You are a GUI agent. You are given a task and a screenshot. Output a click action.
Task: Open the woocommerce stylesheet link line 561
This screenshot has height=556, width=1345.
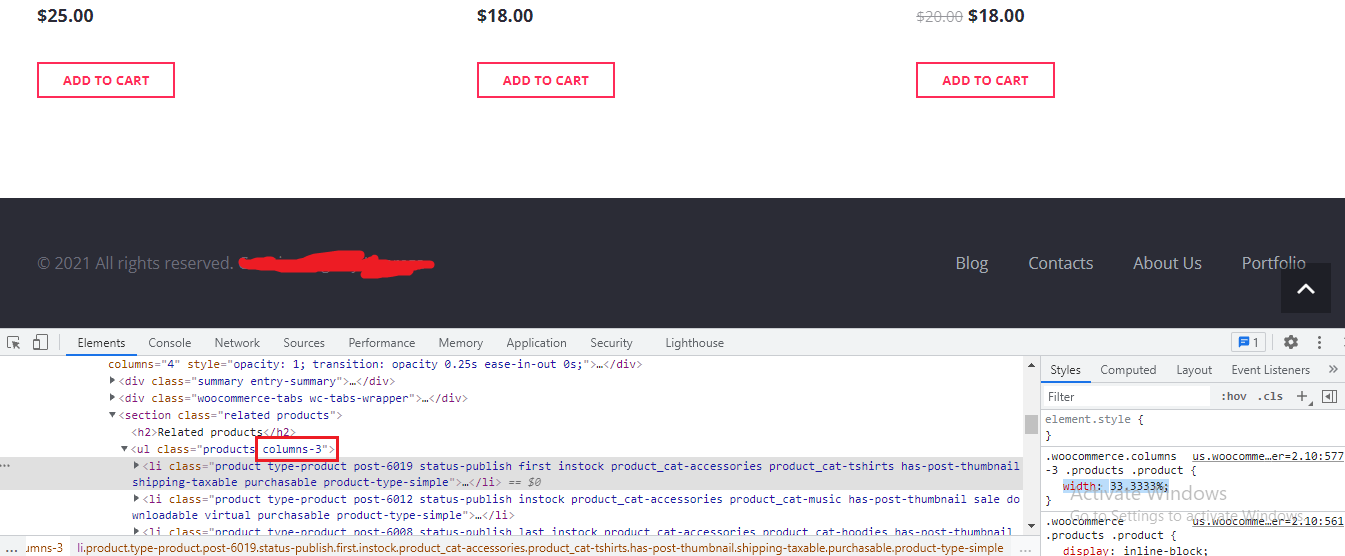[1267, 520]
